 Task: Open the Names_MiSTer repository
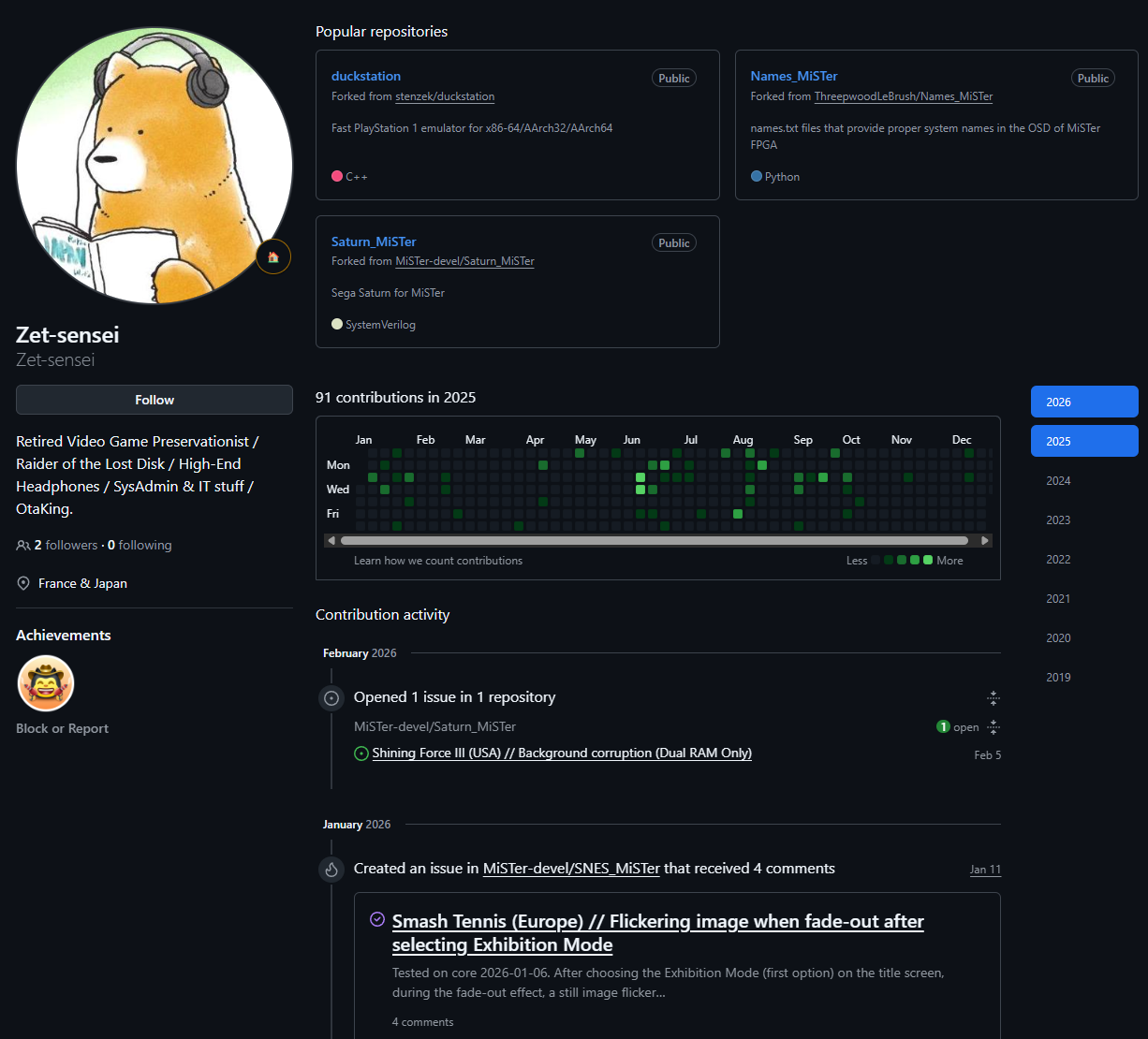pyautogui.click(x=794, y=76)
